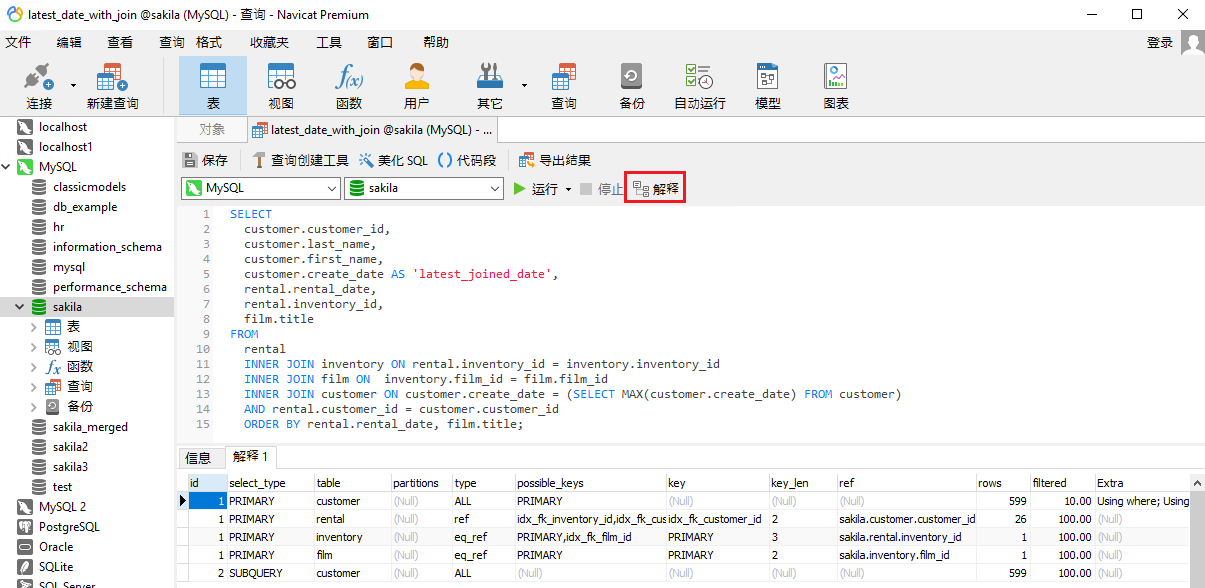Switch to the 信息 (Info) result tab
The image size is (1205, 588).
199,458
